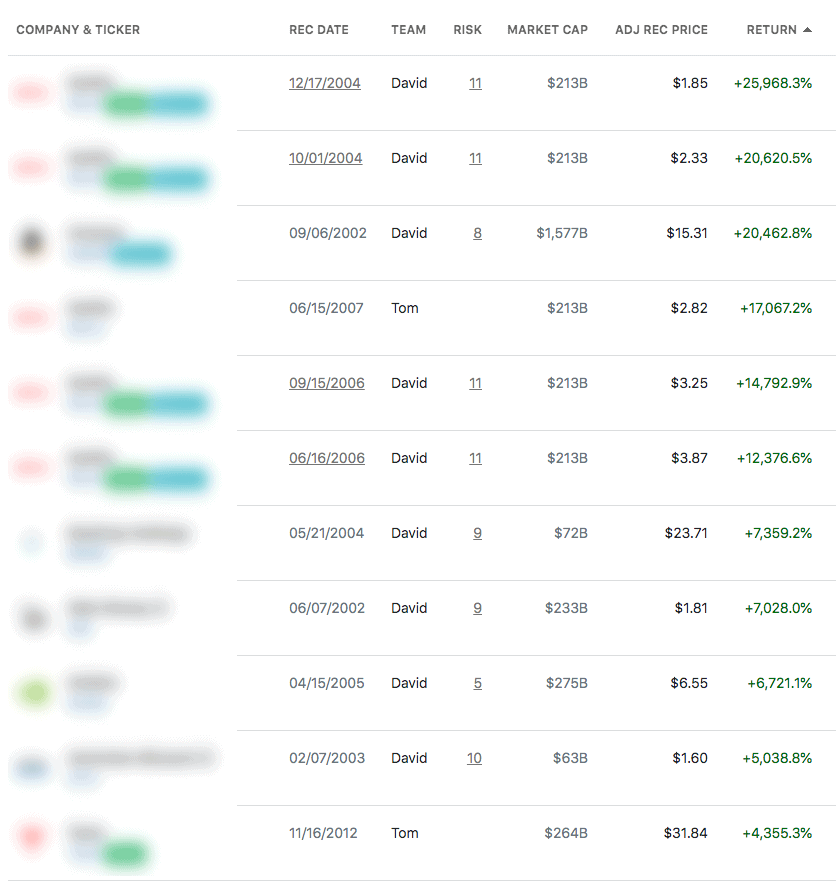The height and width of the screenshot is (886, 836).
Task: Sort by the REC DATE column header
Action: click(x=318, y=30)
